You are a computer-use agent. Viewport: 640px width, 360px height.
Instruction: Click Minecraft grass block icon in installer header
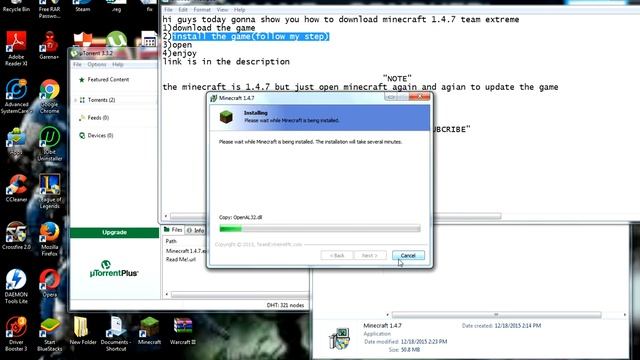(226, 117)
